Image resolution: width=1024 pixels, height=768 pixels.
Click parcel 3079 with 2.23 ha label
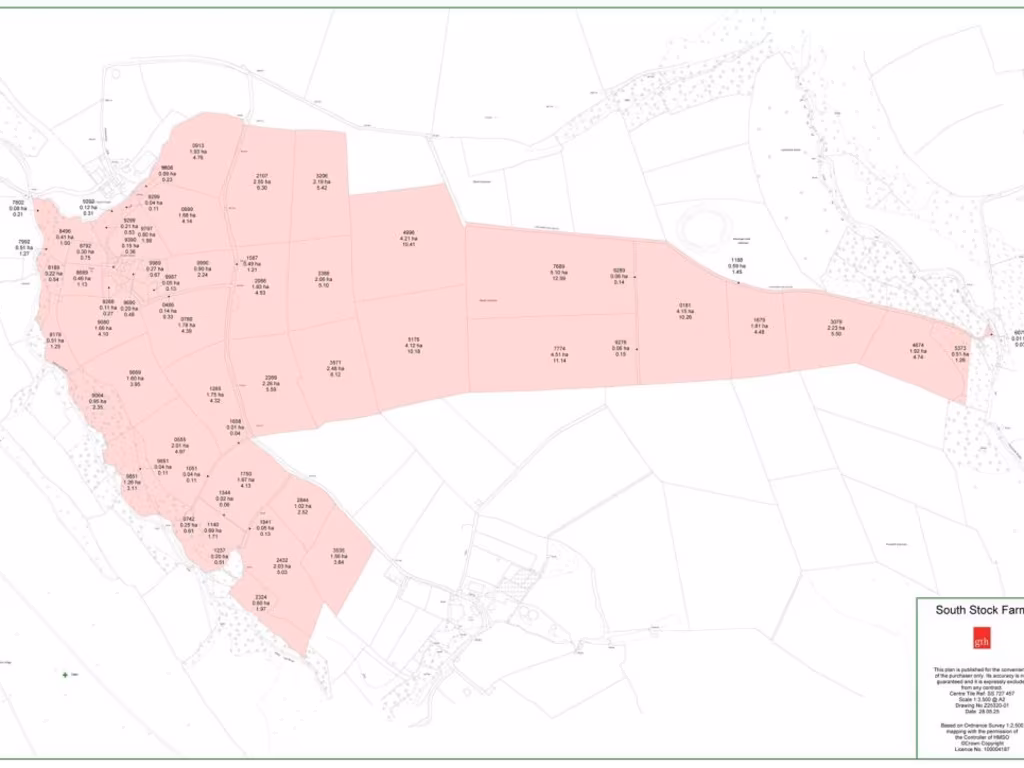click(836, 327)
